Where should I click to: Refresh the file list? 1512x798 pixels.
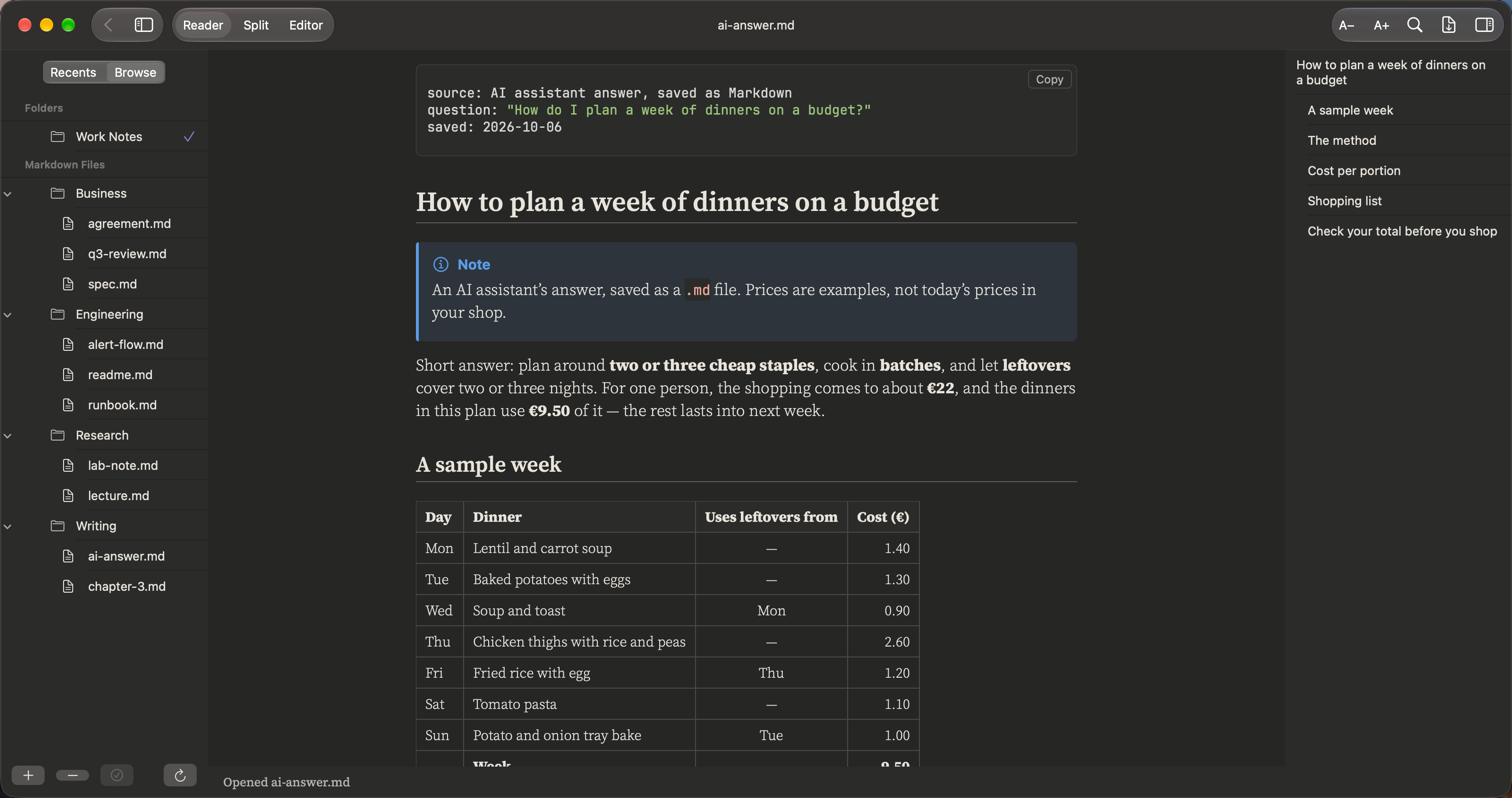click(x=180, y=775)
